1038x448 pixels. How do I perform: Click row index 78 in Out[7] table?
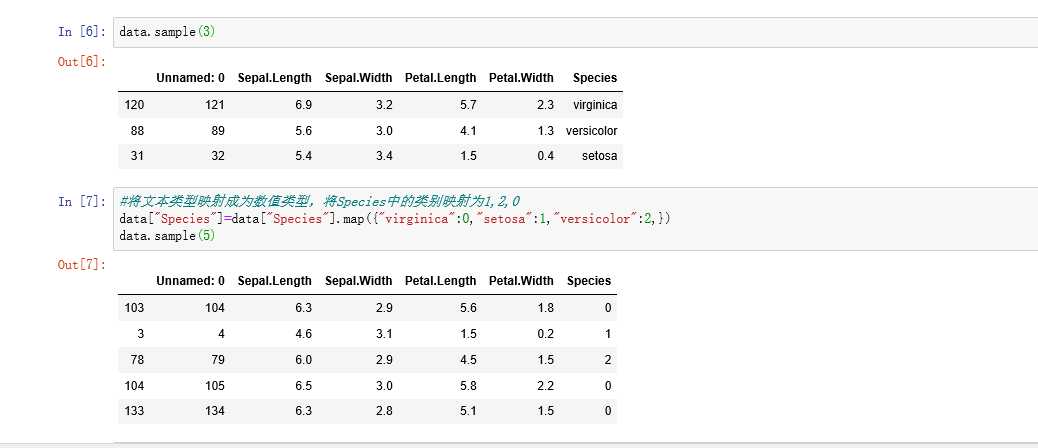(x=137, y=360)
